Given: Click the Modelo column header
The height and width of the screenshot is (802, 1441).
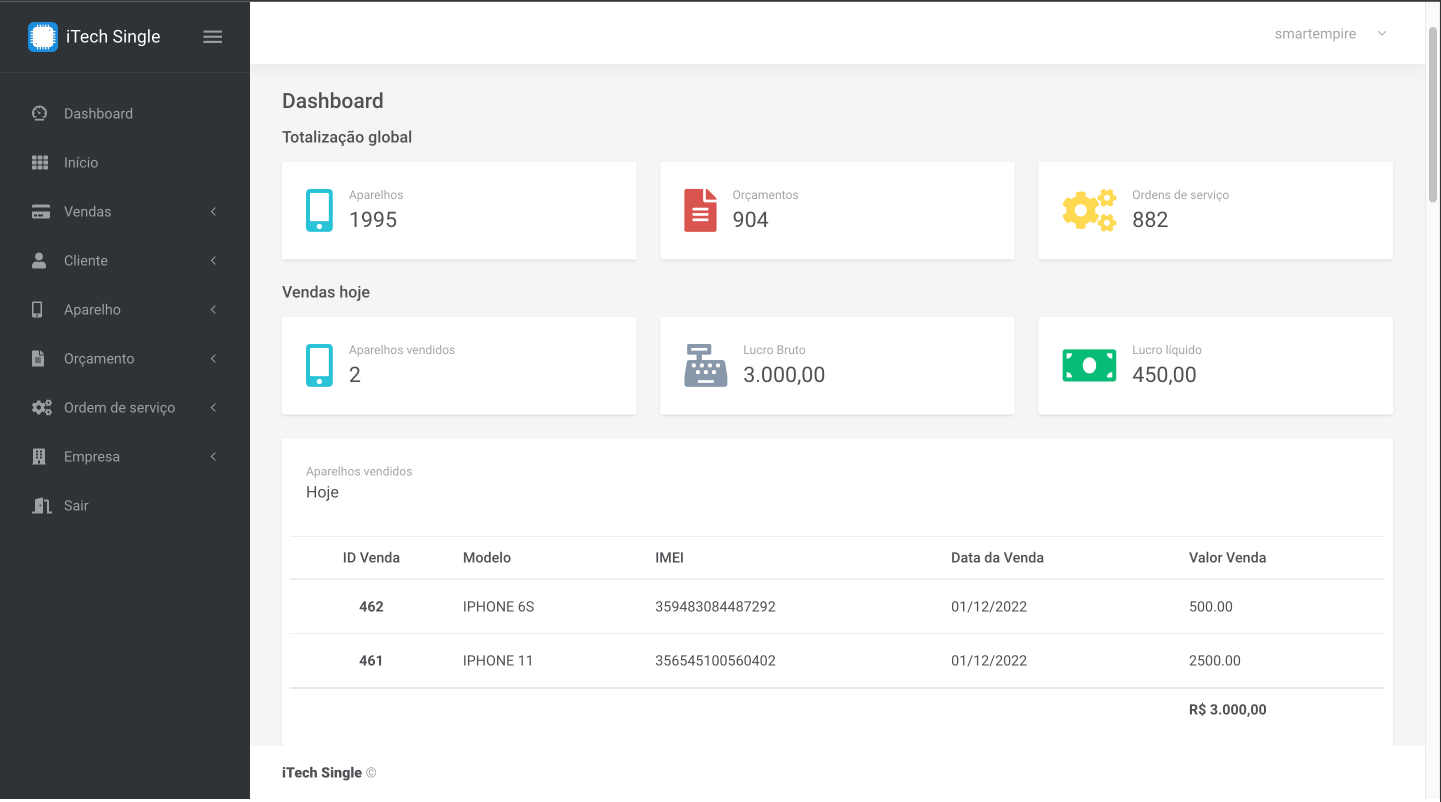Looking at the screenshot, I should (x=487, y=558).
